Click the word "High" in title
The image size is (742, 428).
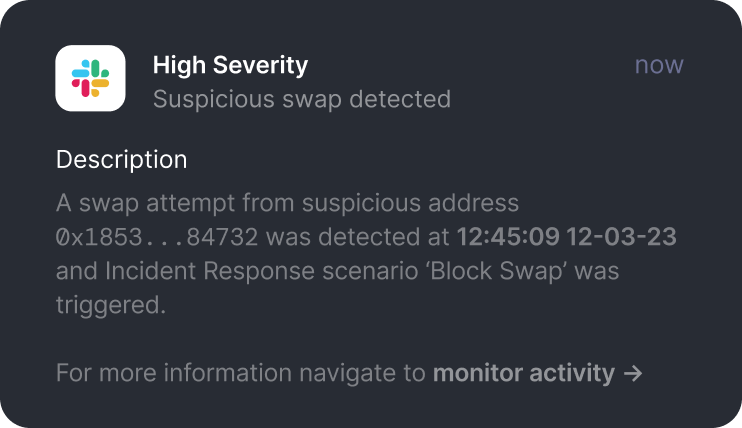[179, 65]
